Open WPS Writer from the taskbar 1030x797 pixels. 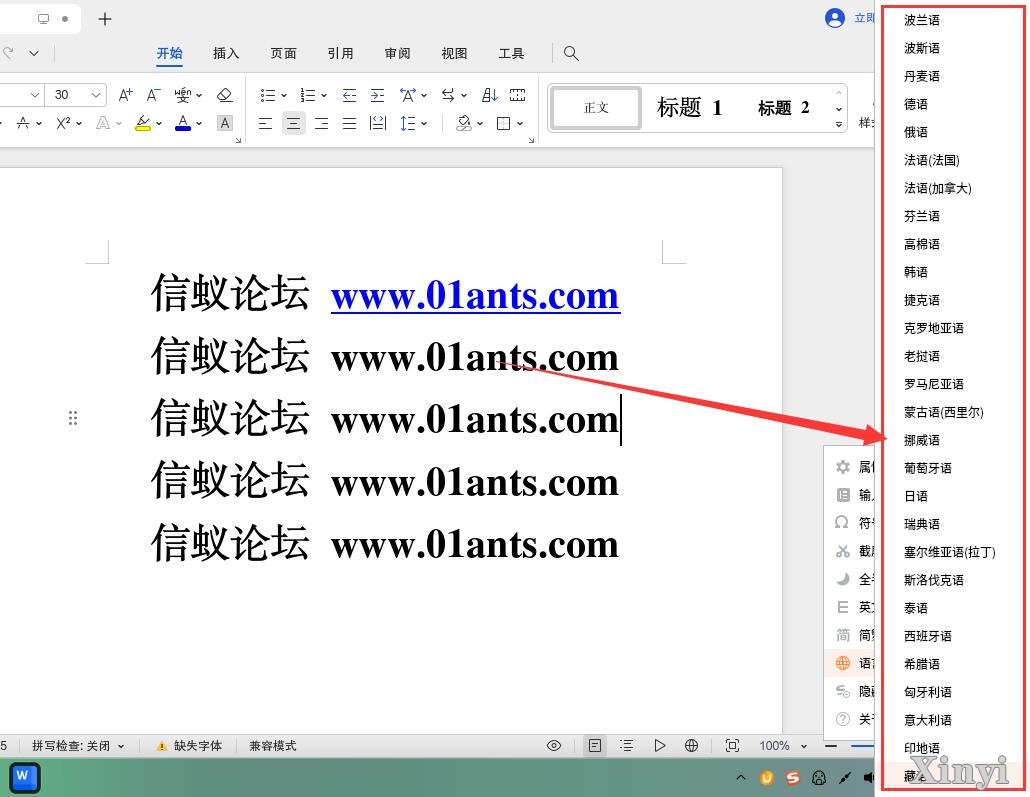24,778
